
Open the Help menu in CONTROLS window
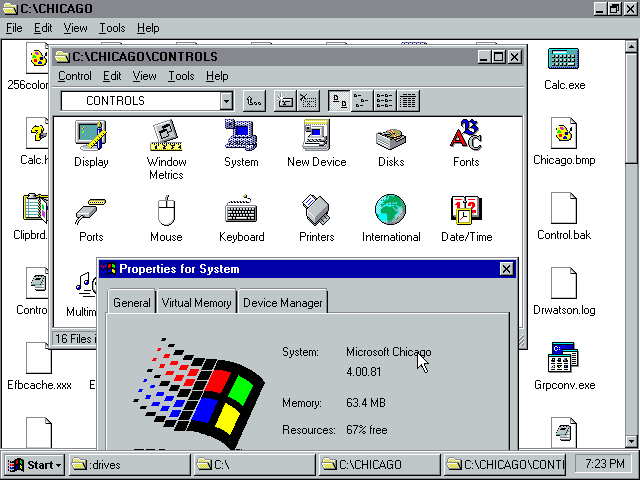[217, 76]
